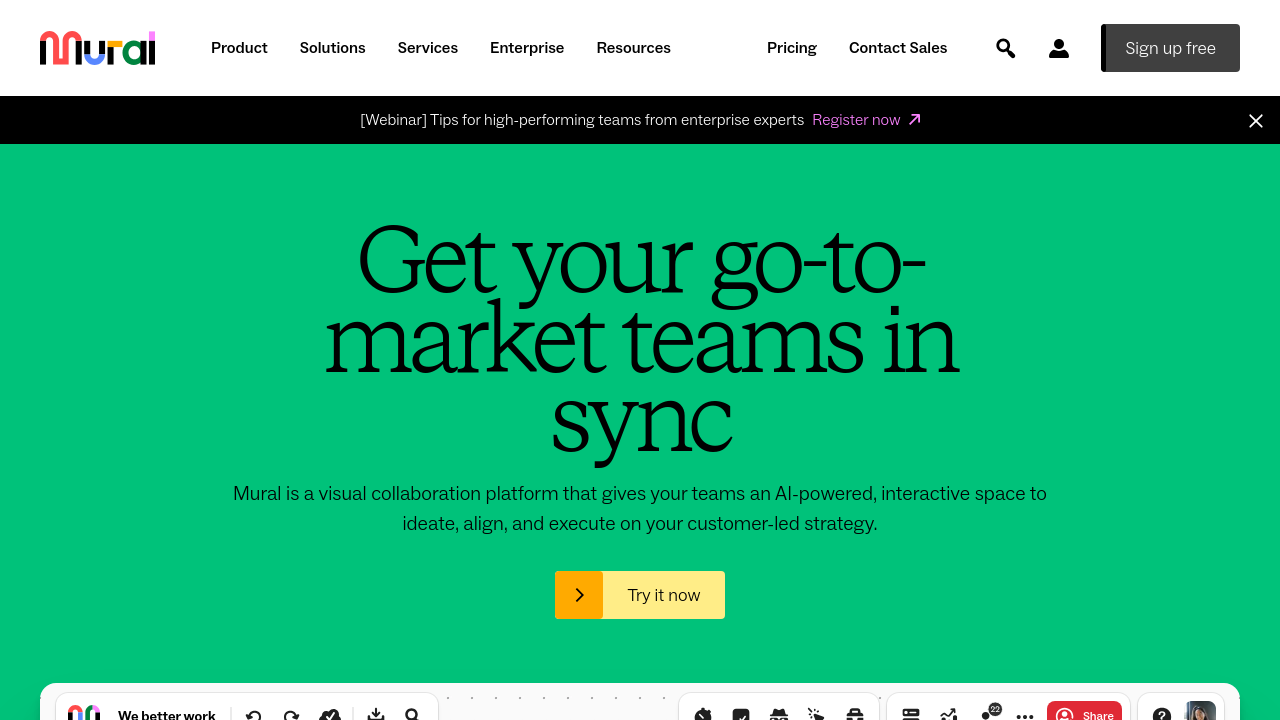
Task: Click the Mural logo in header
Action: tap(97, 48)
